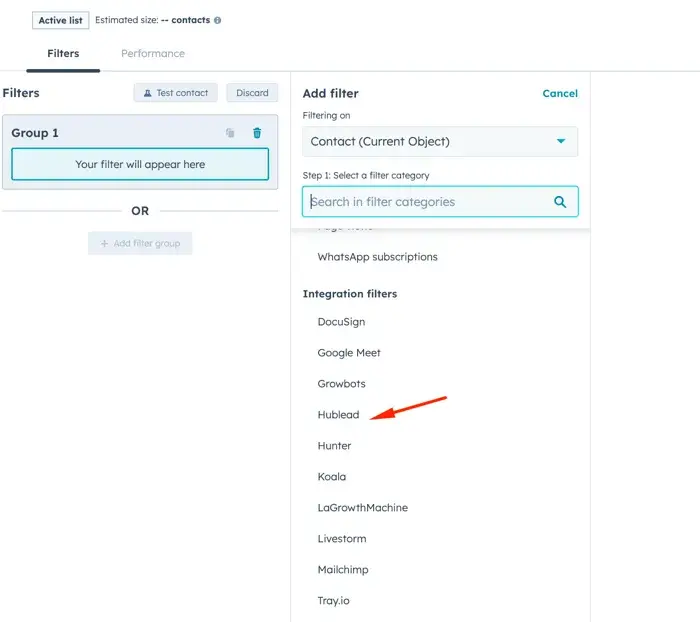Choose the DocuSign filter category

coord(341,322)
